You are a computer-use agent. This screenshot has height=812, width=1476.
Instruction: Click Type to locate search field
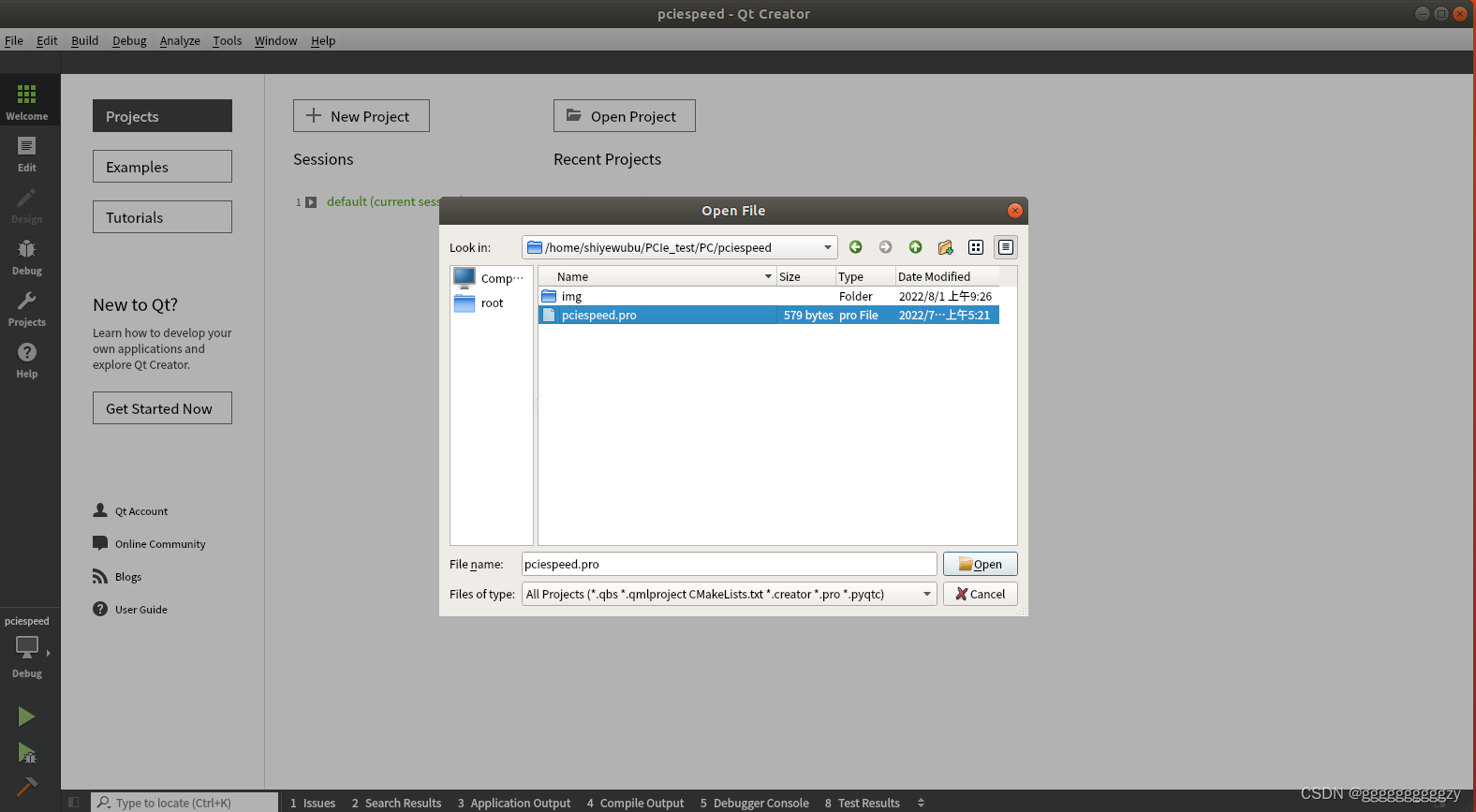tap(184, 803)
